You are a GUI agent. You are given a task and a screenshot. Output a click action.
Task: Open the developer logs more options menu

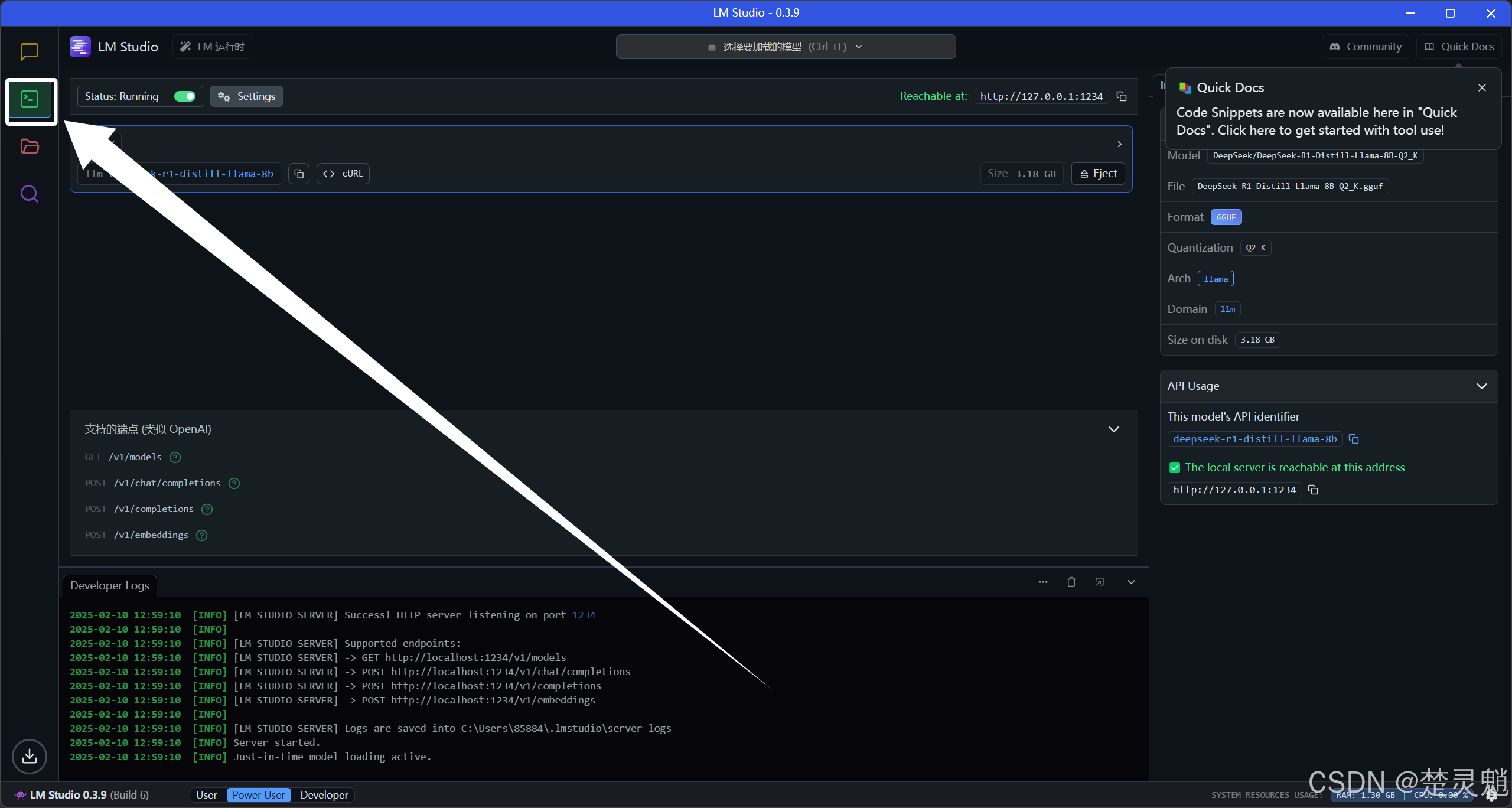coord(1043,582)
